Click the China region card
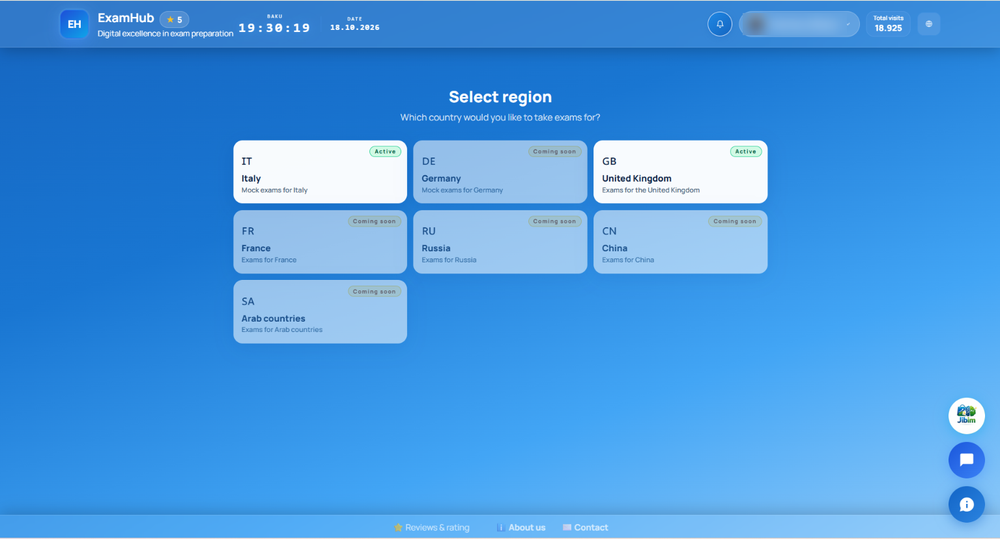 [680, 242]
